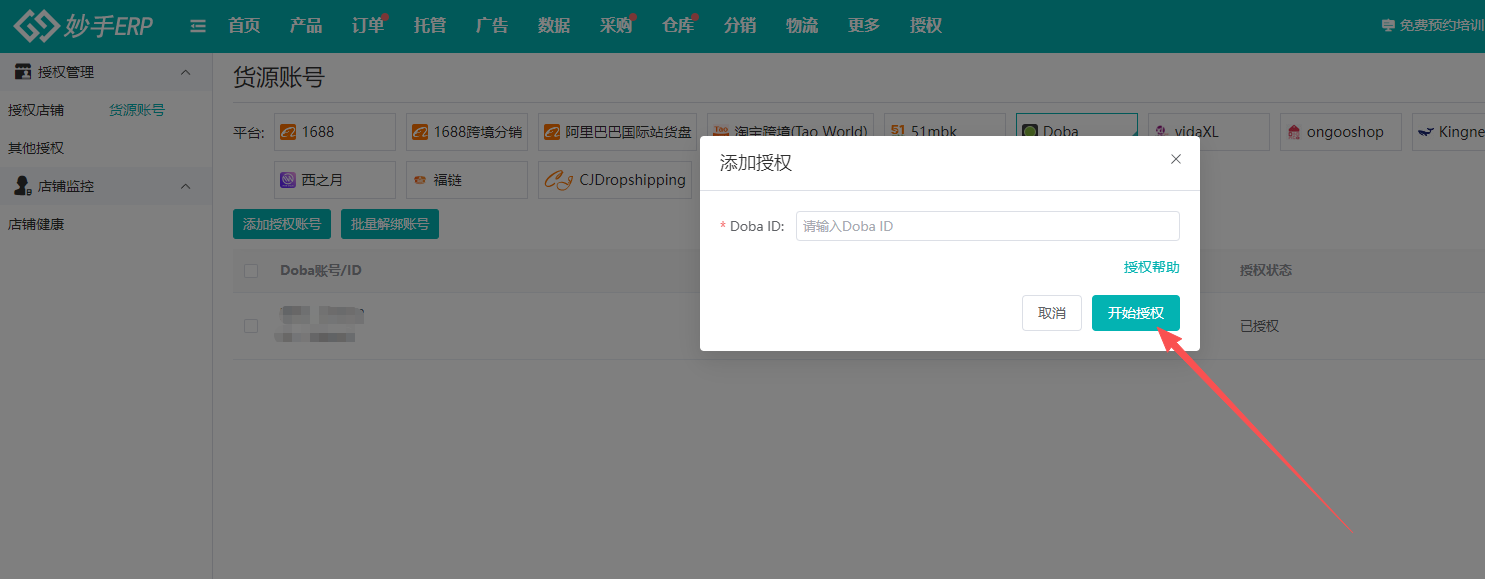
Task: Click the 妙手ERP logo
Action: [x=84, y=25]
